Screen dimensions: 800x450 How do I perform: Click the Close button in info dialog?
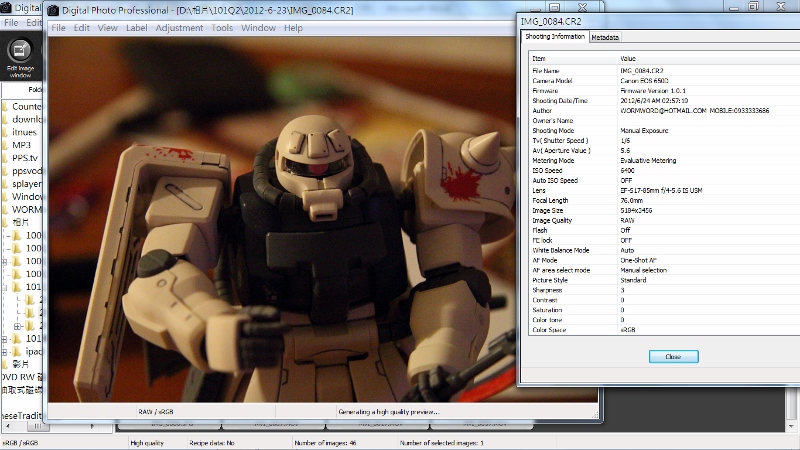pyautogui.click(x=673, y=357)
